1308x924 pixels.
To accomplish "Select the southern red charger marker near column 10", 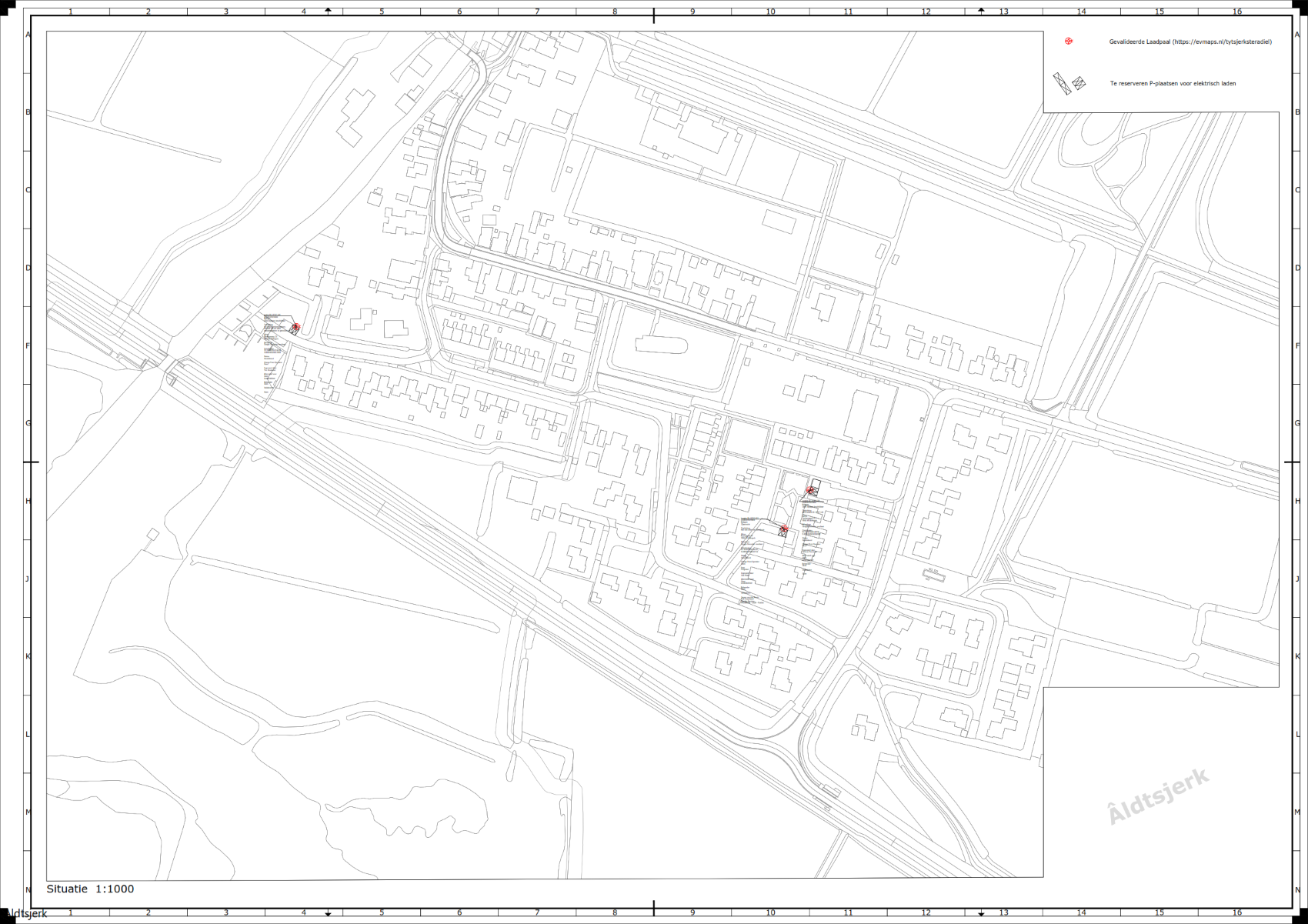I will (783, 529).
